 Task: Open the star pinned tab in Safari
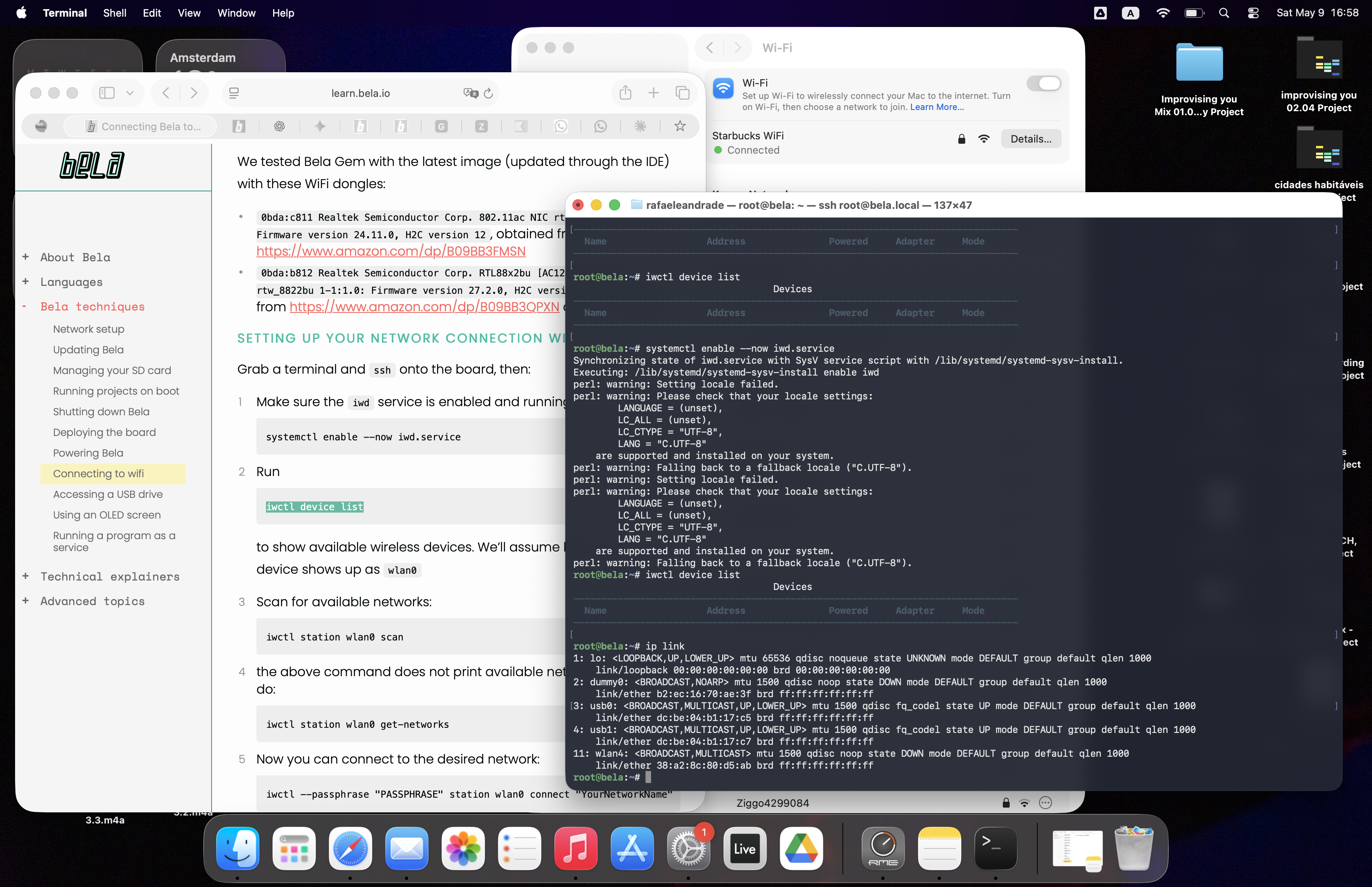click(x=680, y=126)
